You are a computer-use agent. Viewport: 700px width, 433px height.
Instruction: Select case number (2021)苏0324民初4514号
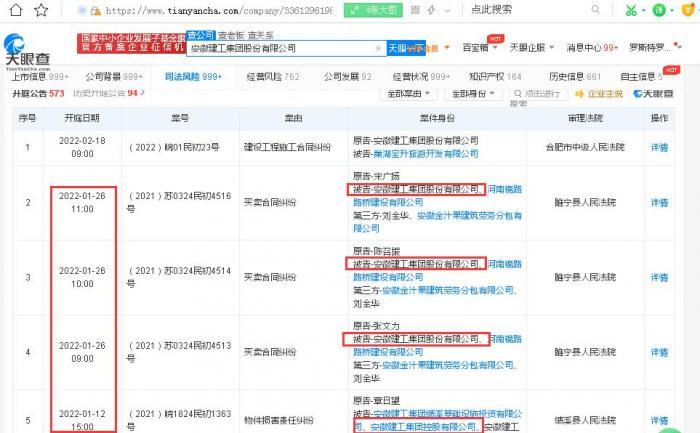tap(180, 277)
